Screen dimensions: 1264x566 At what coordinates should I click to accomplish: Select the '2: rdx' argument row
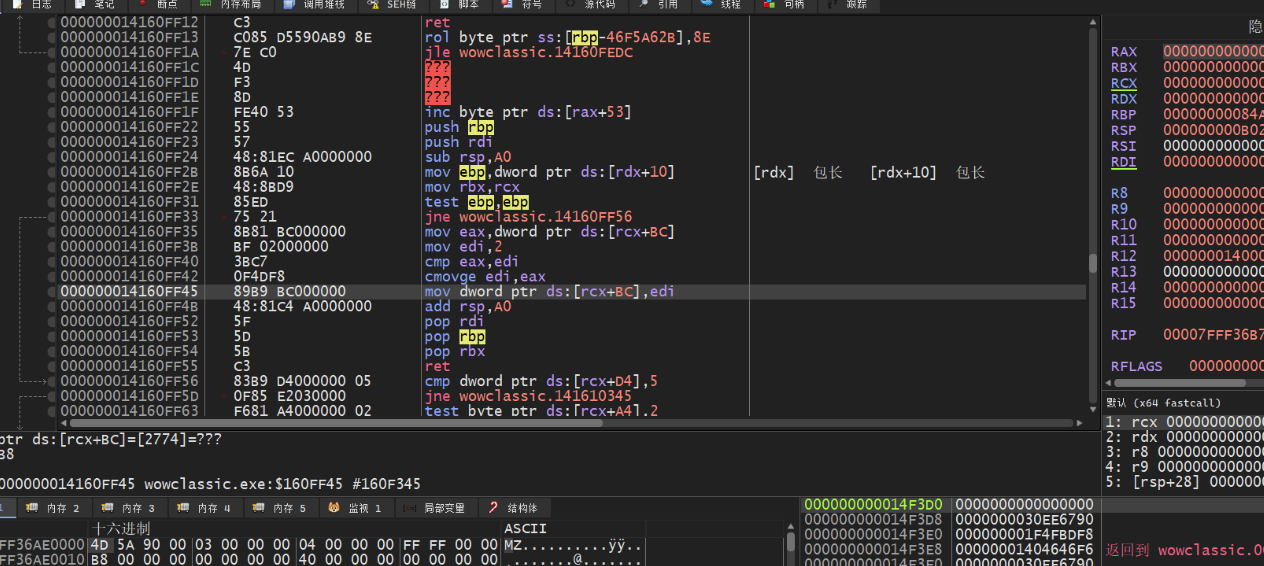click(1184, 437)
